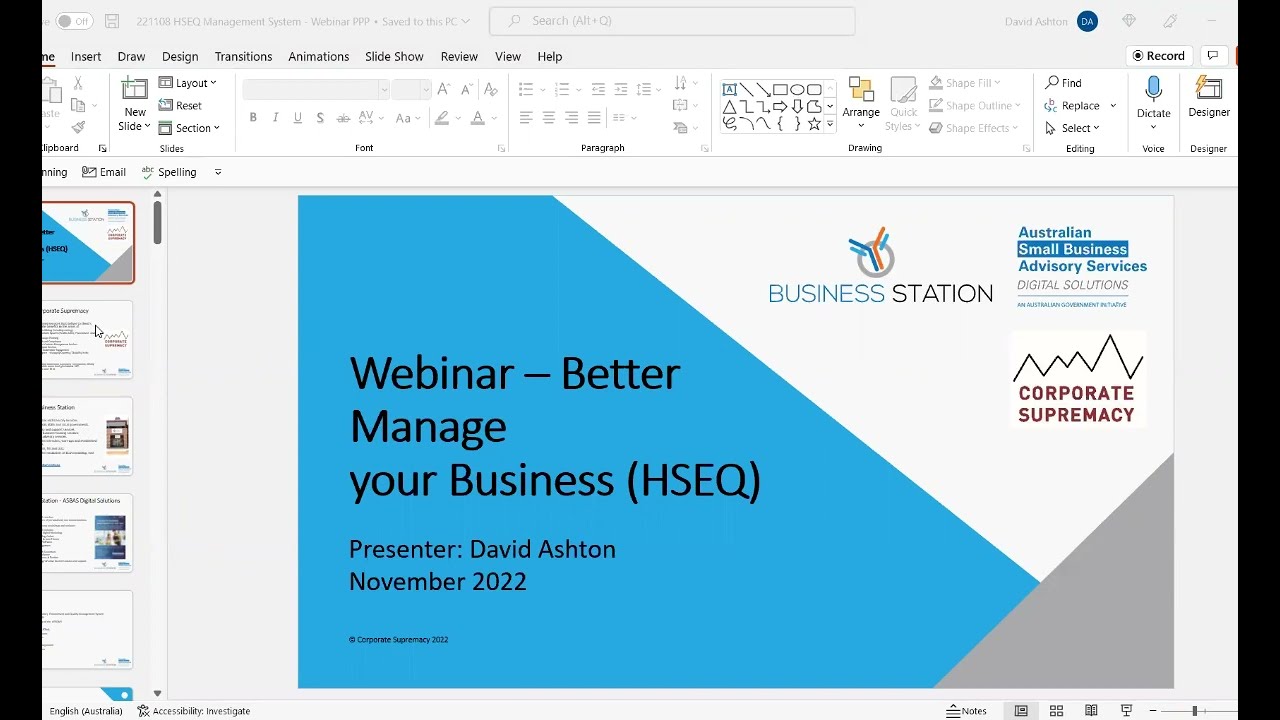Center align text
1280x720 pixels.
pos(548,118)
